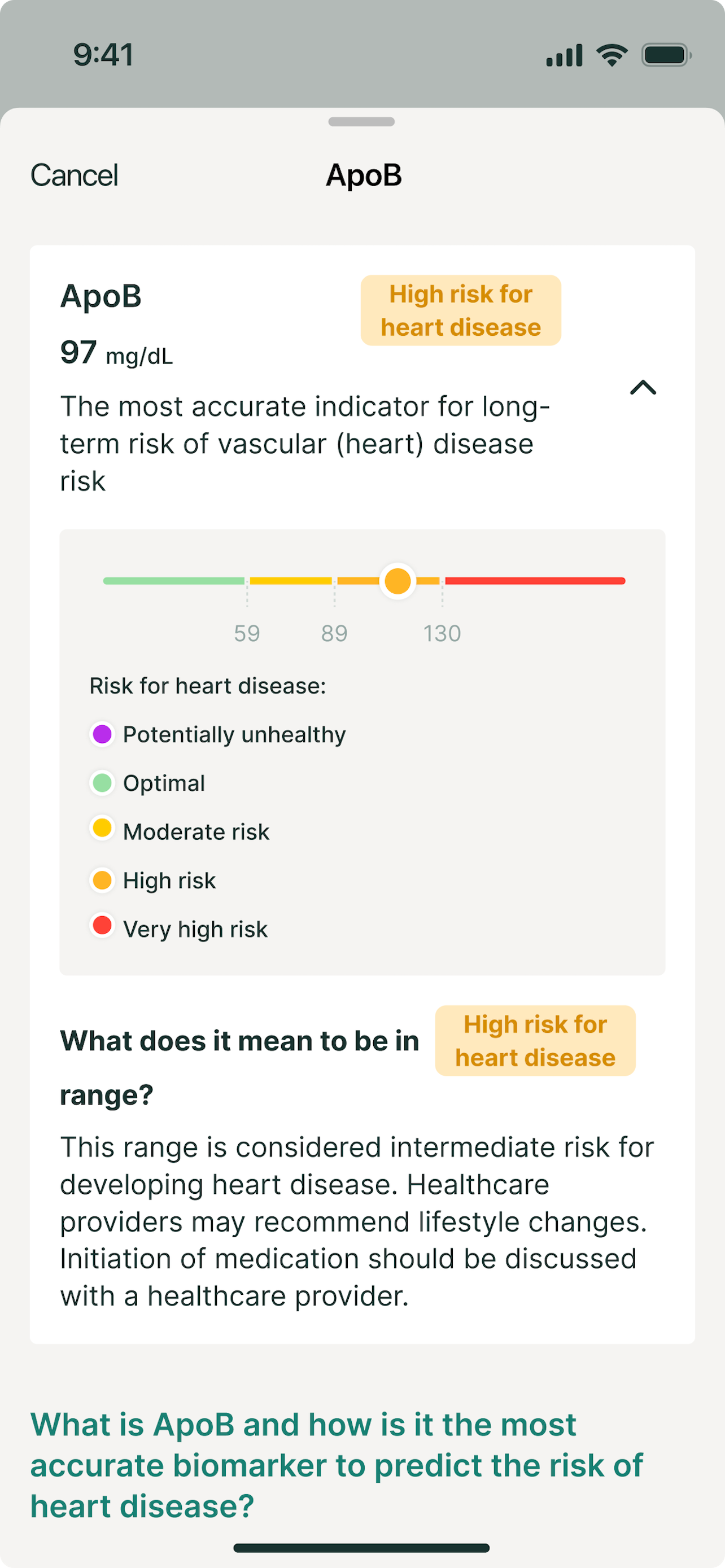Tap the 59 threshold label
725x1568 pixels.
(247, 633)
